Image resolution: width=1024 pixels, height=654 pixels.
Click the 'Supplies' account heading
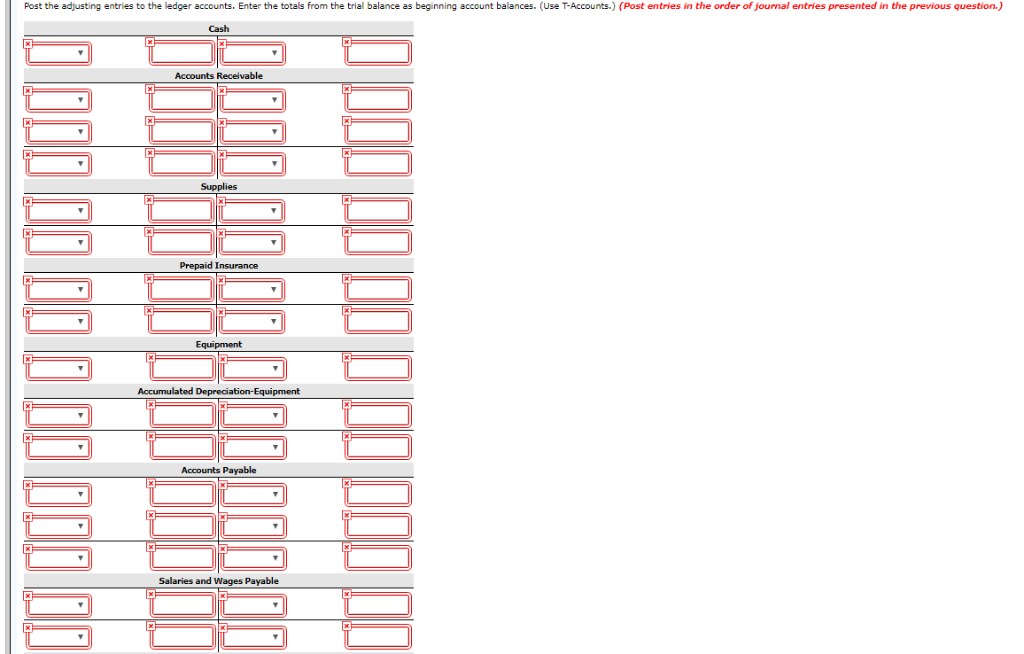[x=219, y=187]
